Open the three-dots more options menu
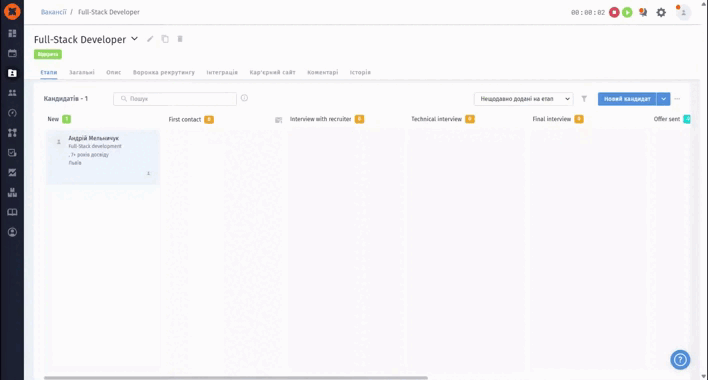 click(x=677, y=99)
